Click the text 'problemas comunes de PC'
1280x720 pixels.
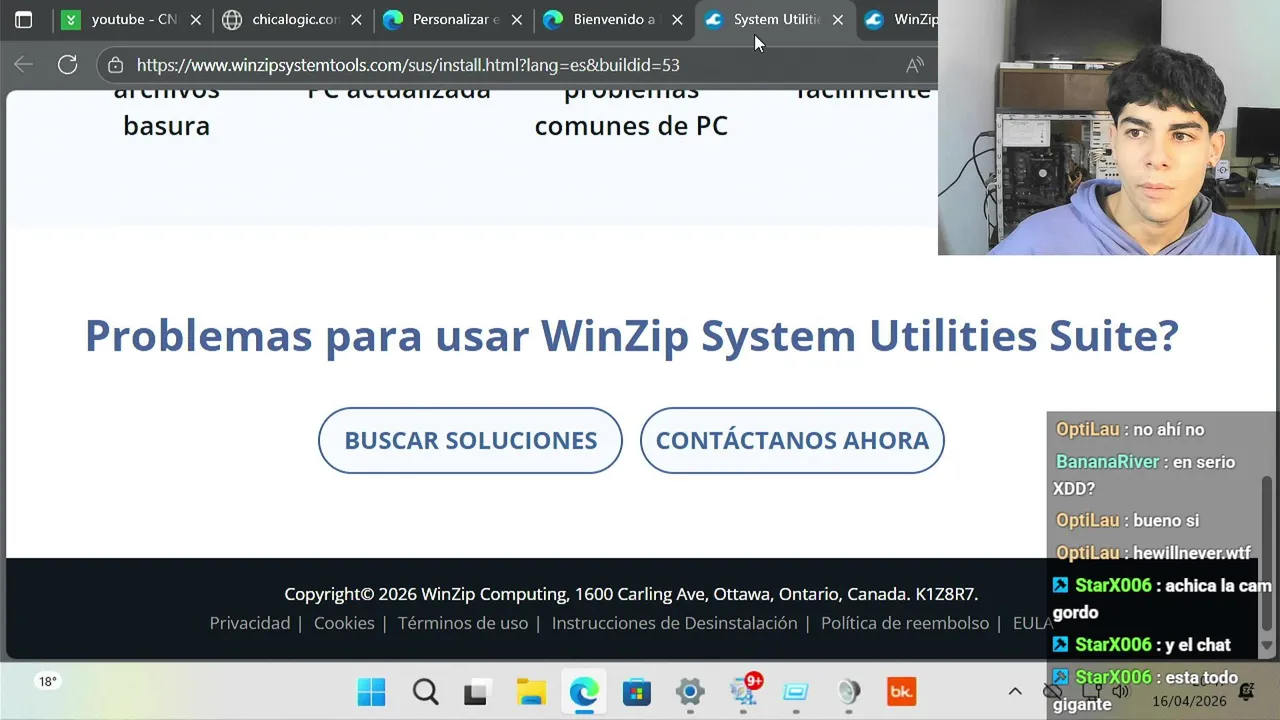click(x=631, y=108)
